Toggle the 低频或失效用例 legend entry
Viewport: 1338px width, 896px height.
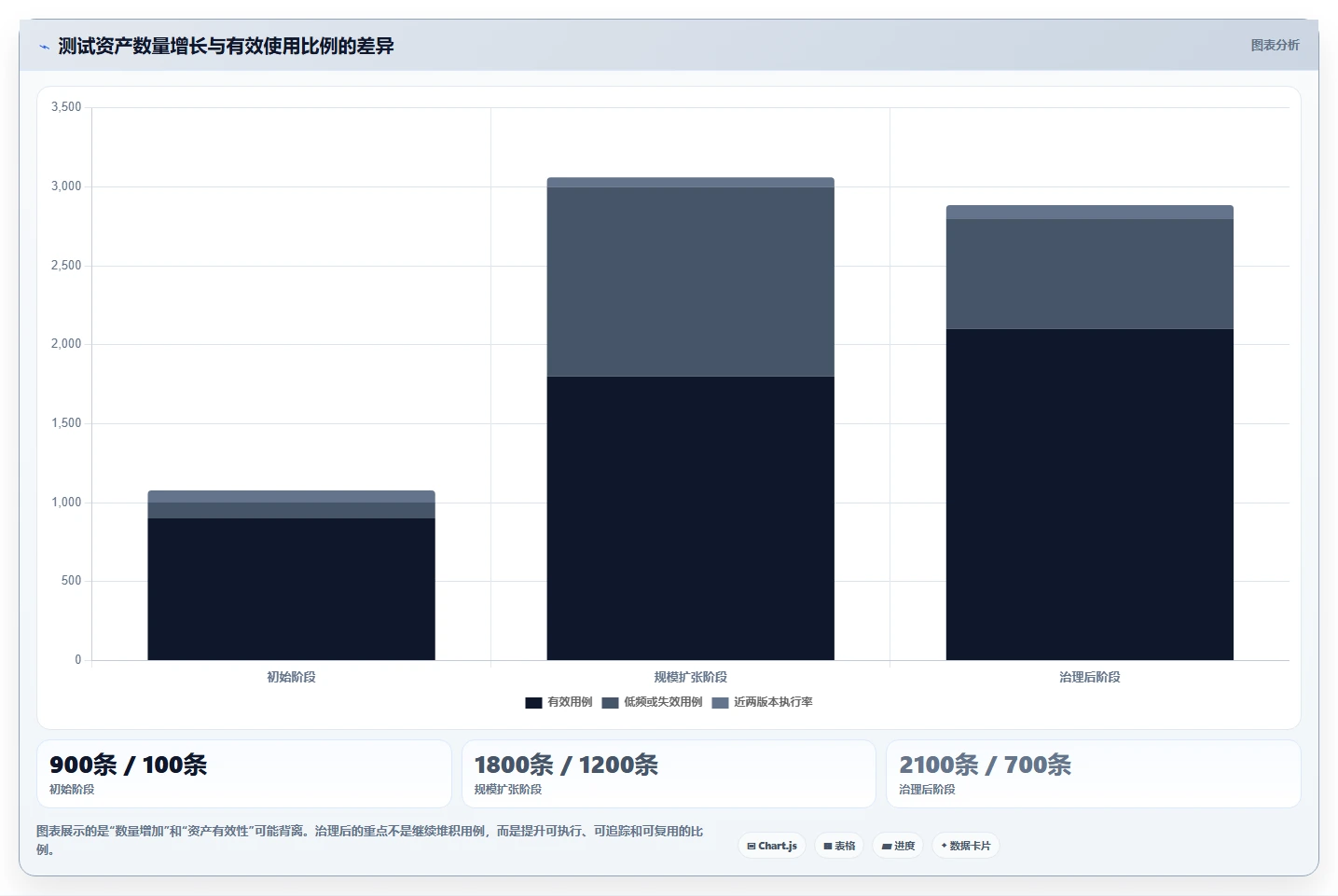[652, 702]
